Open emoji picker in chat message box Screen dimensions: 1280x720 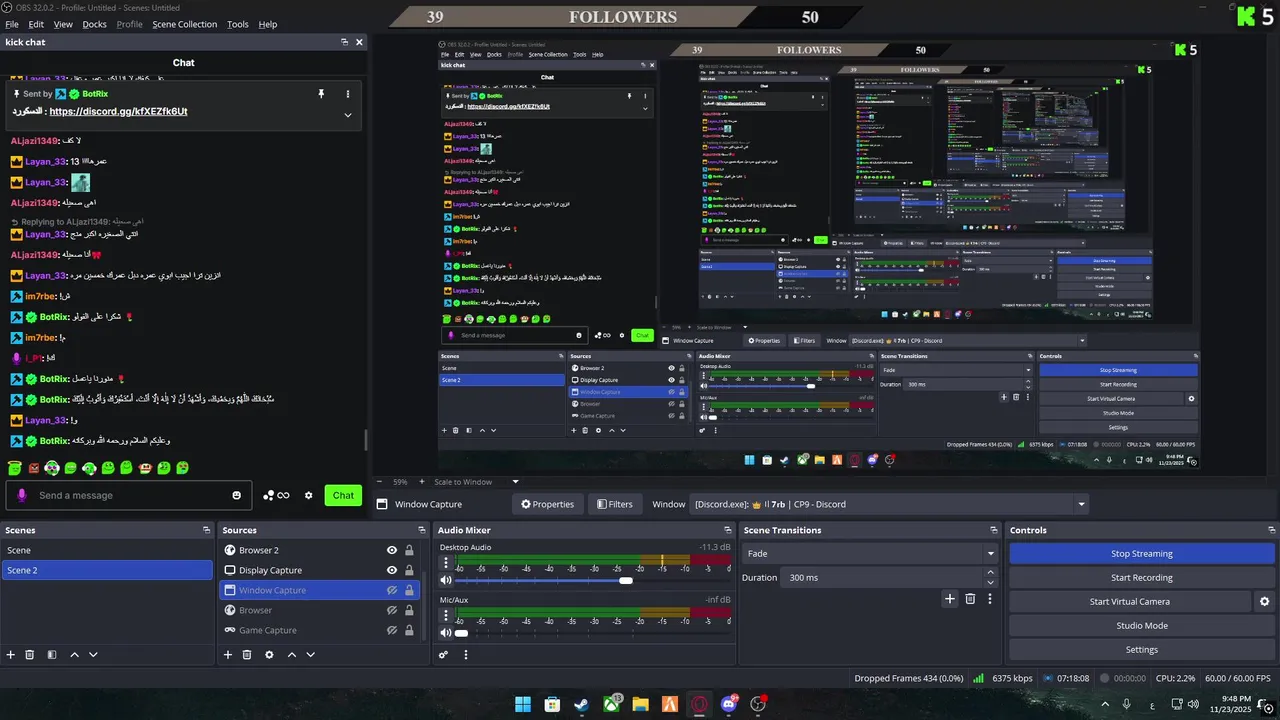[x=237, y=495]
